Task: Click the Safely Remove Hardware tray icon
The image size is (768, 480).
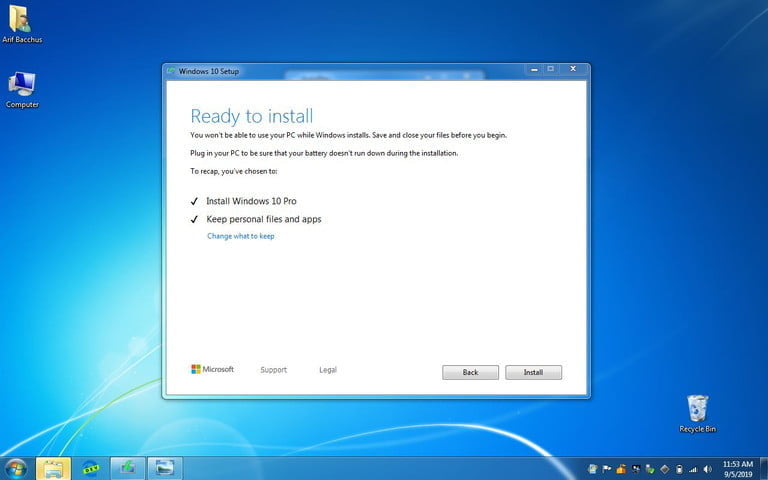Action: click(x=650, y=469)
